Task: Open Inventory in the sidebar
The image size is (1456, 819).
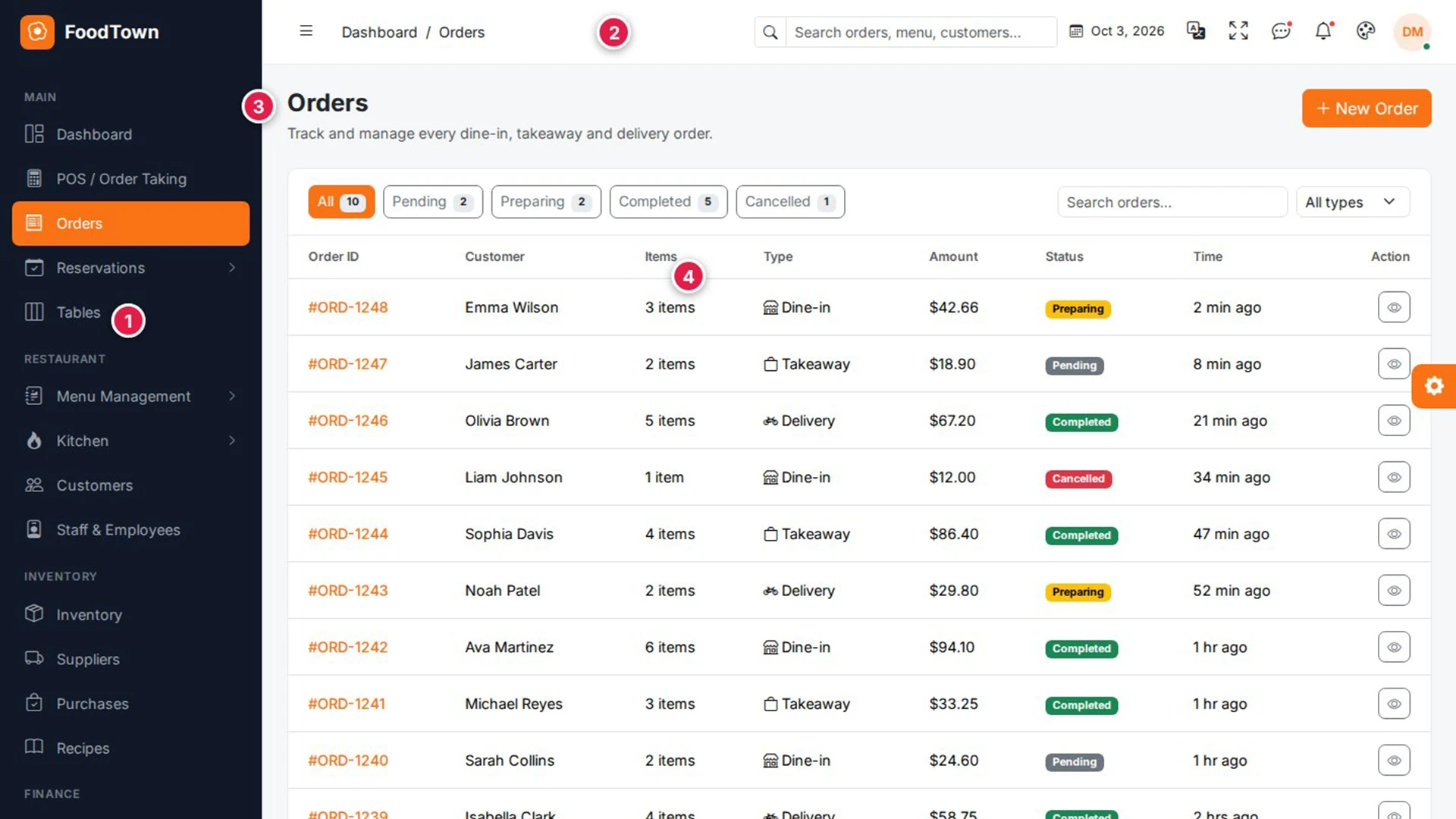Action: pos(130,614)
